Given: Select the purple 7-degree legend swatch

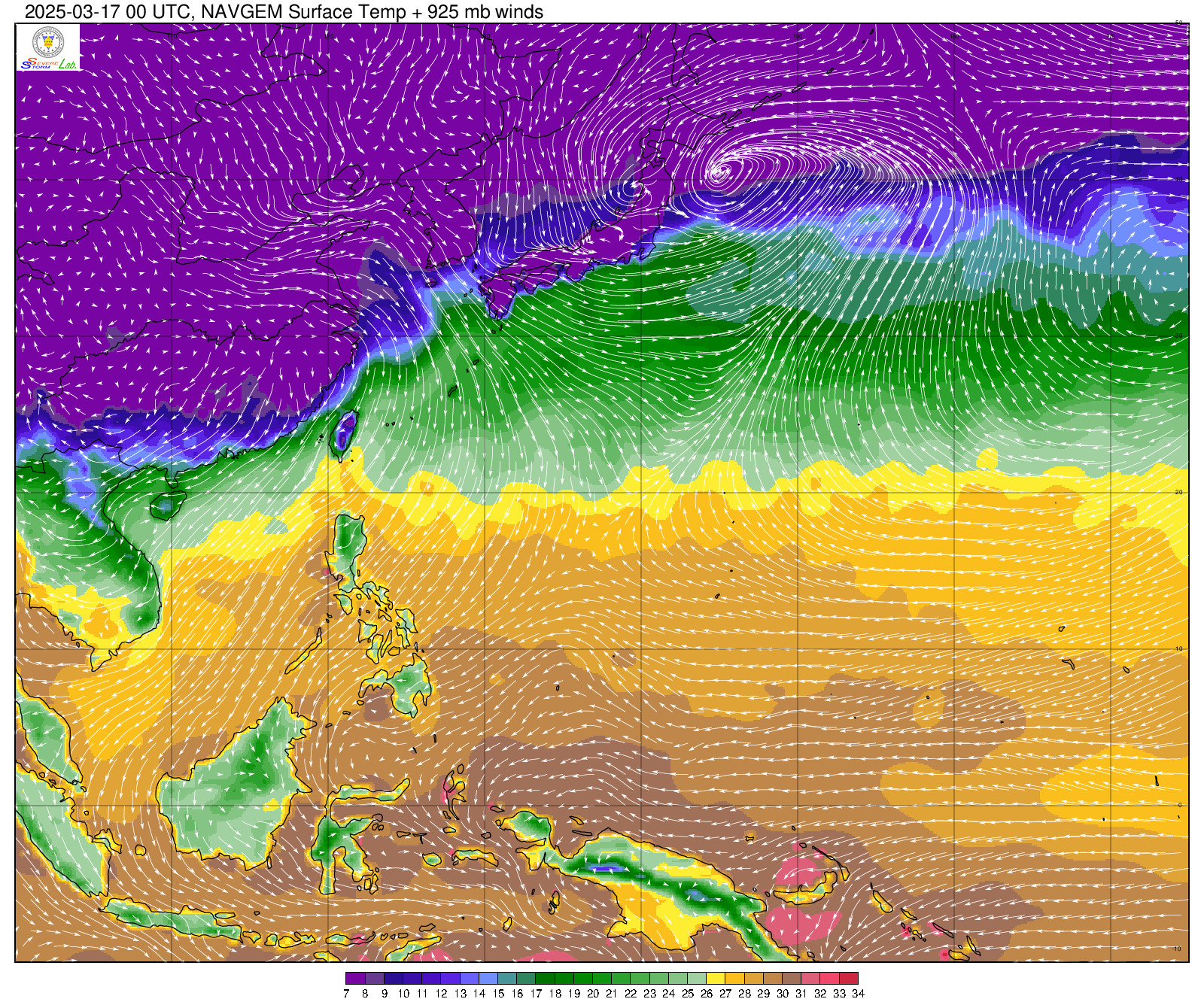Looking at the screenshot, I should point(355,978).
